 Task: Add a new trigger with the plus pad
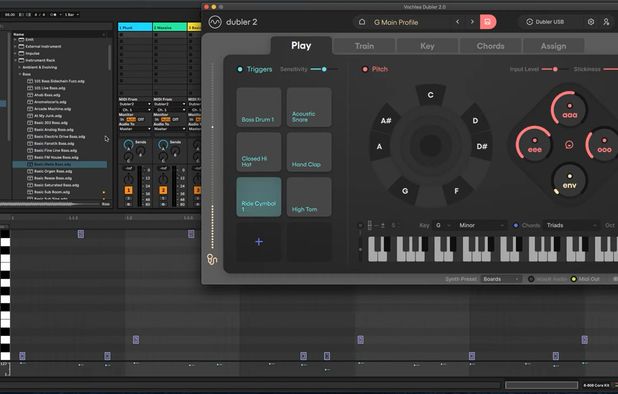tap(259, 242)
